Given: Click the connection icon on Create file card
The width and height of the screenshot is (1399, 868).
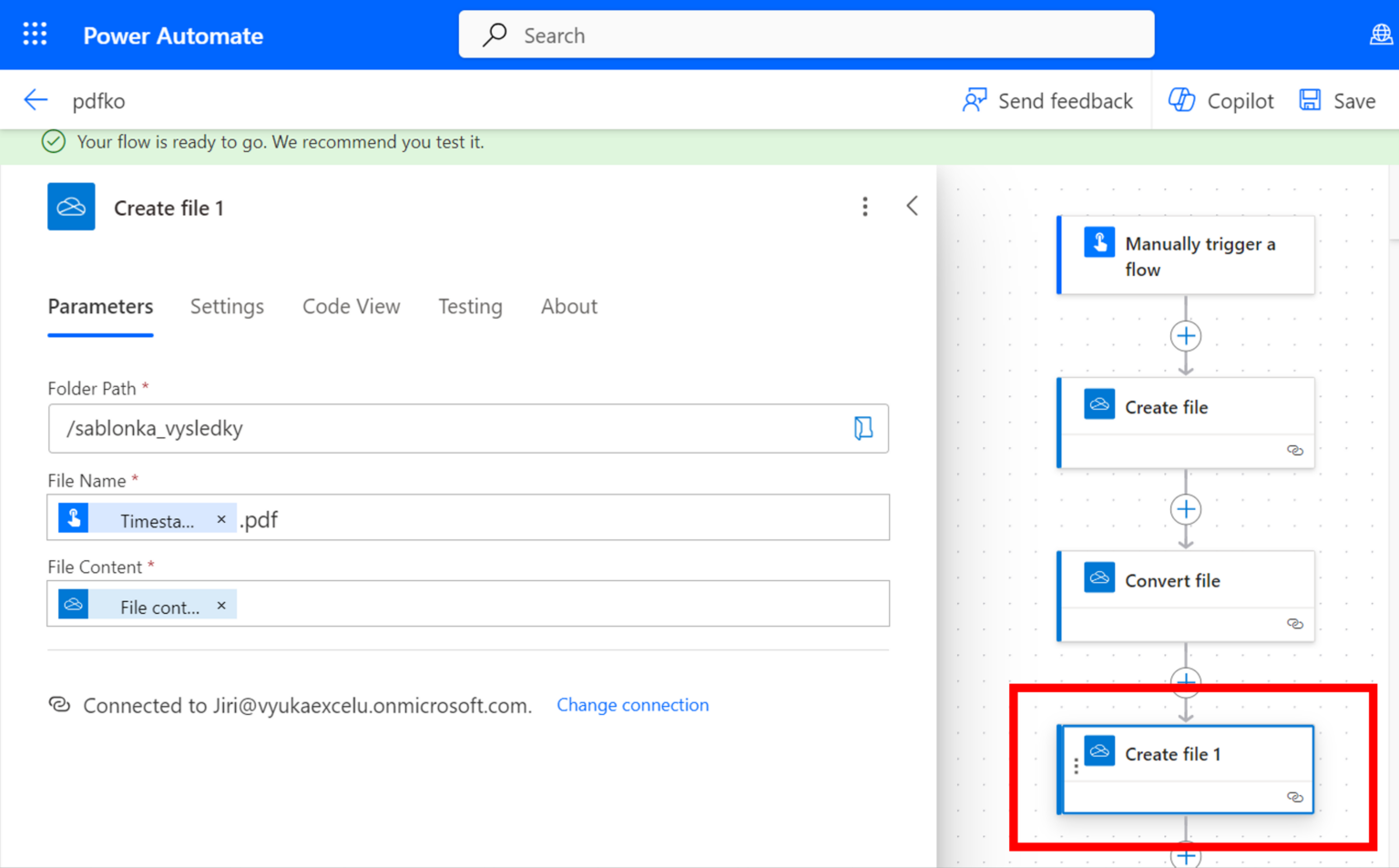Looking at the screenshot, I should 1295,450.
